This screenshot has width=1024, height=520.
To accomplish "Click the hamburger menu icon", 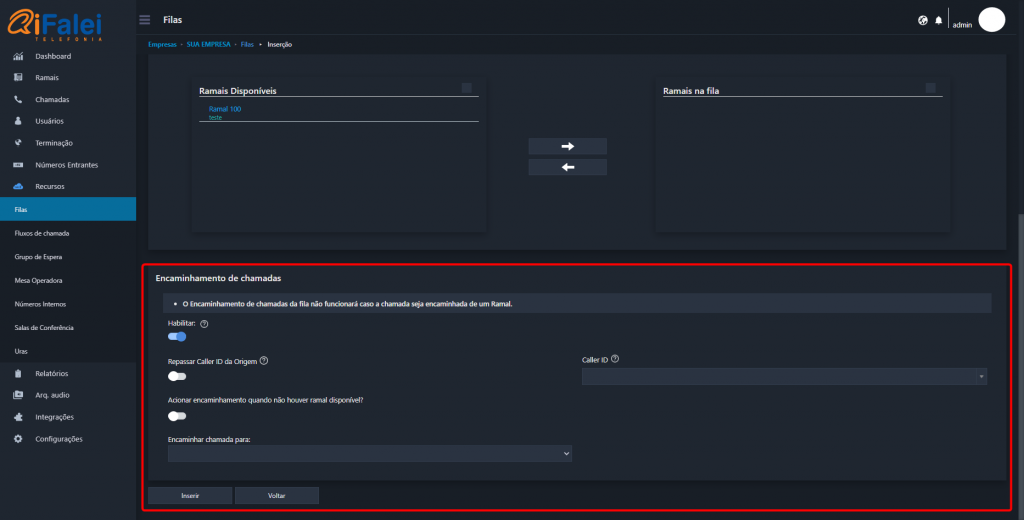I will coord(145,20).
